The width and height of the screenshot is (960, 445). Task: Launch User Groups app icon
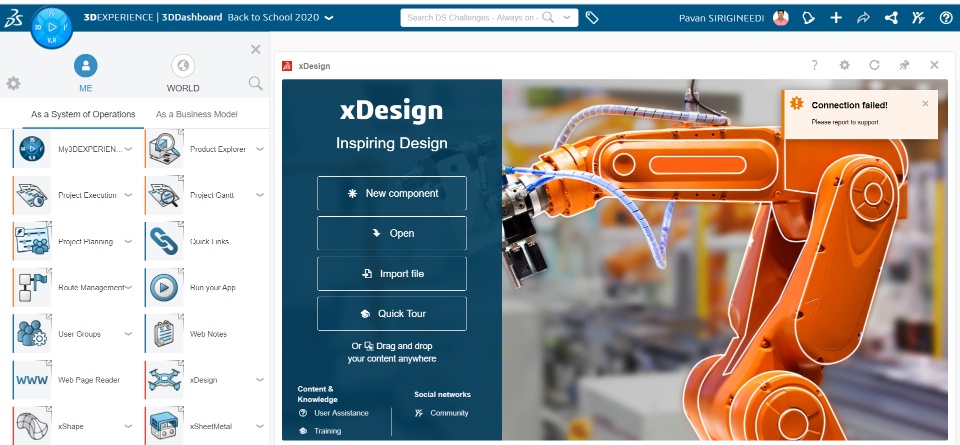tap(32, 334)
